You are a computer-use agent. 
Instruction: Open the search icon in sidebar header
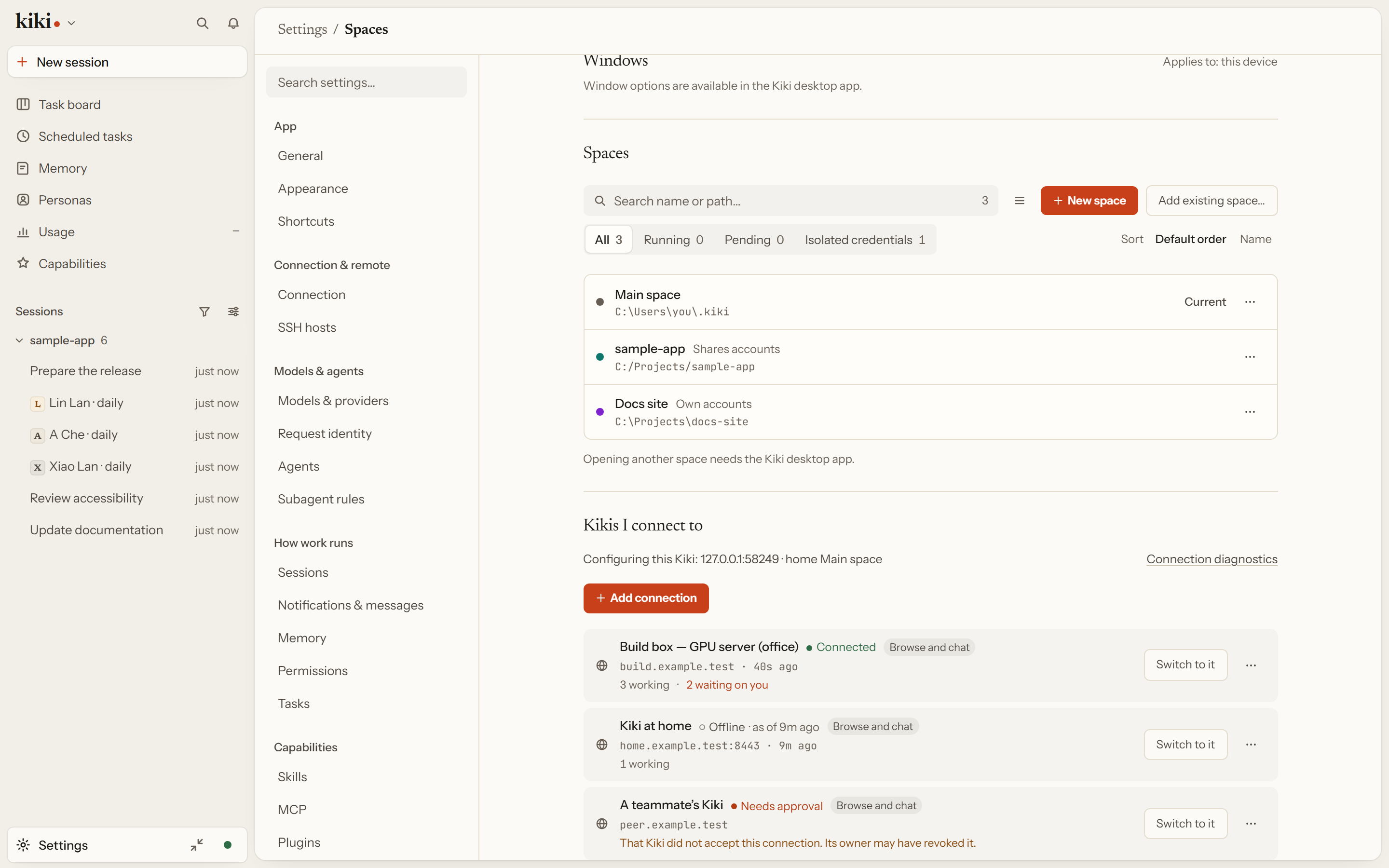(202, 23)
